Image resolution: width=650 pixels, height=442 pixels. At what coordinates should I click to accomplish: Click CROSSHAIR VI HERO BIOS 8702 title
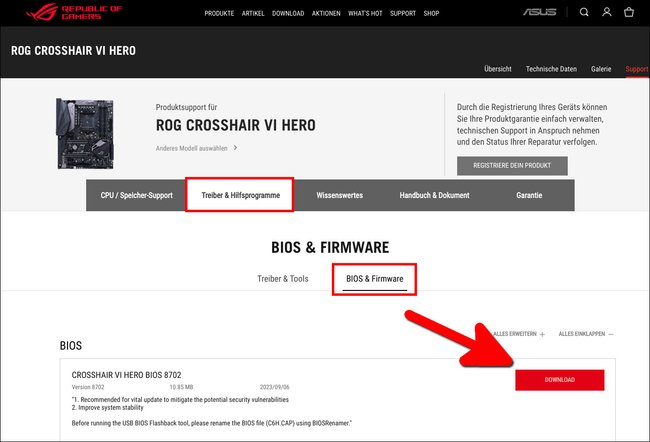click(x=126, y=375)
